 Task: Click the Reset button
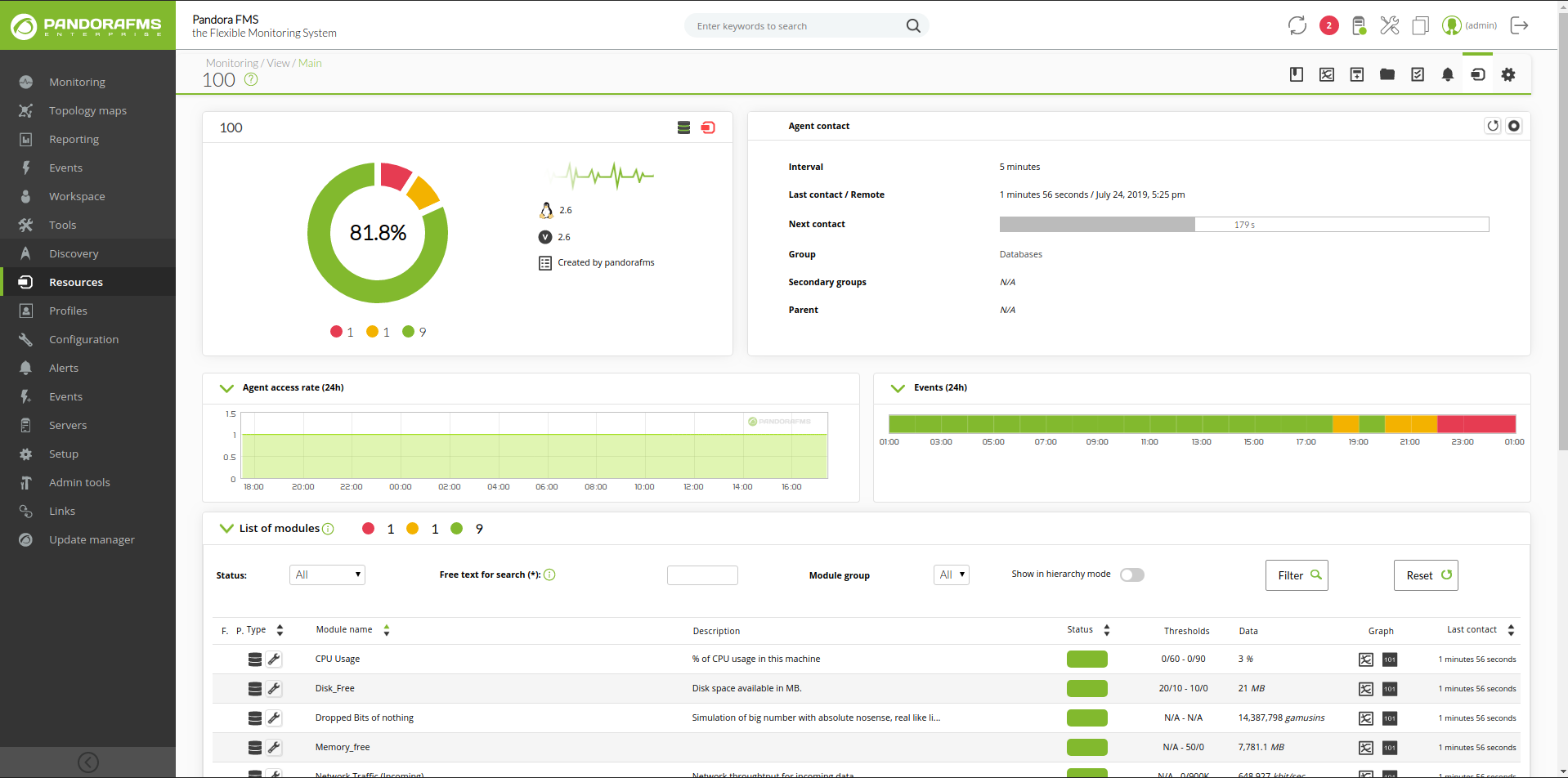click(1426, 575)
